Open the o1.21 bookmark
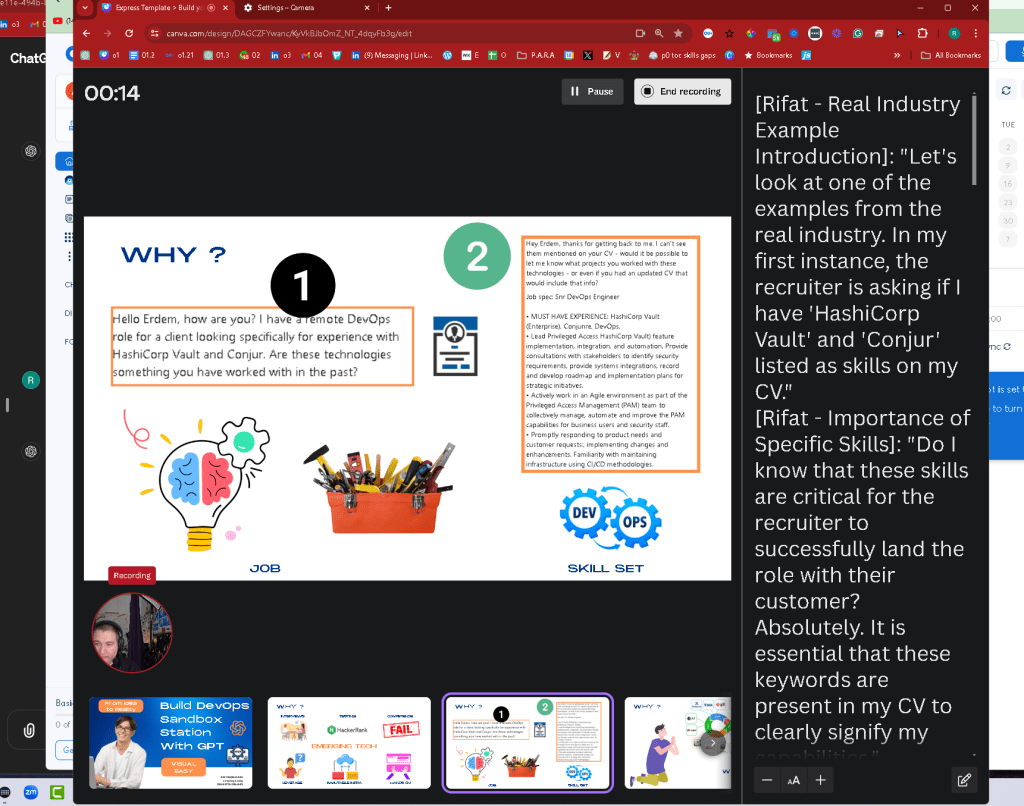The image size is (1024, 806). point(179,56)
